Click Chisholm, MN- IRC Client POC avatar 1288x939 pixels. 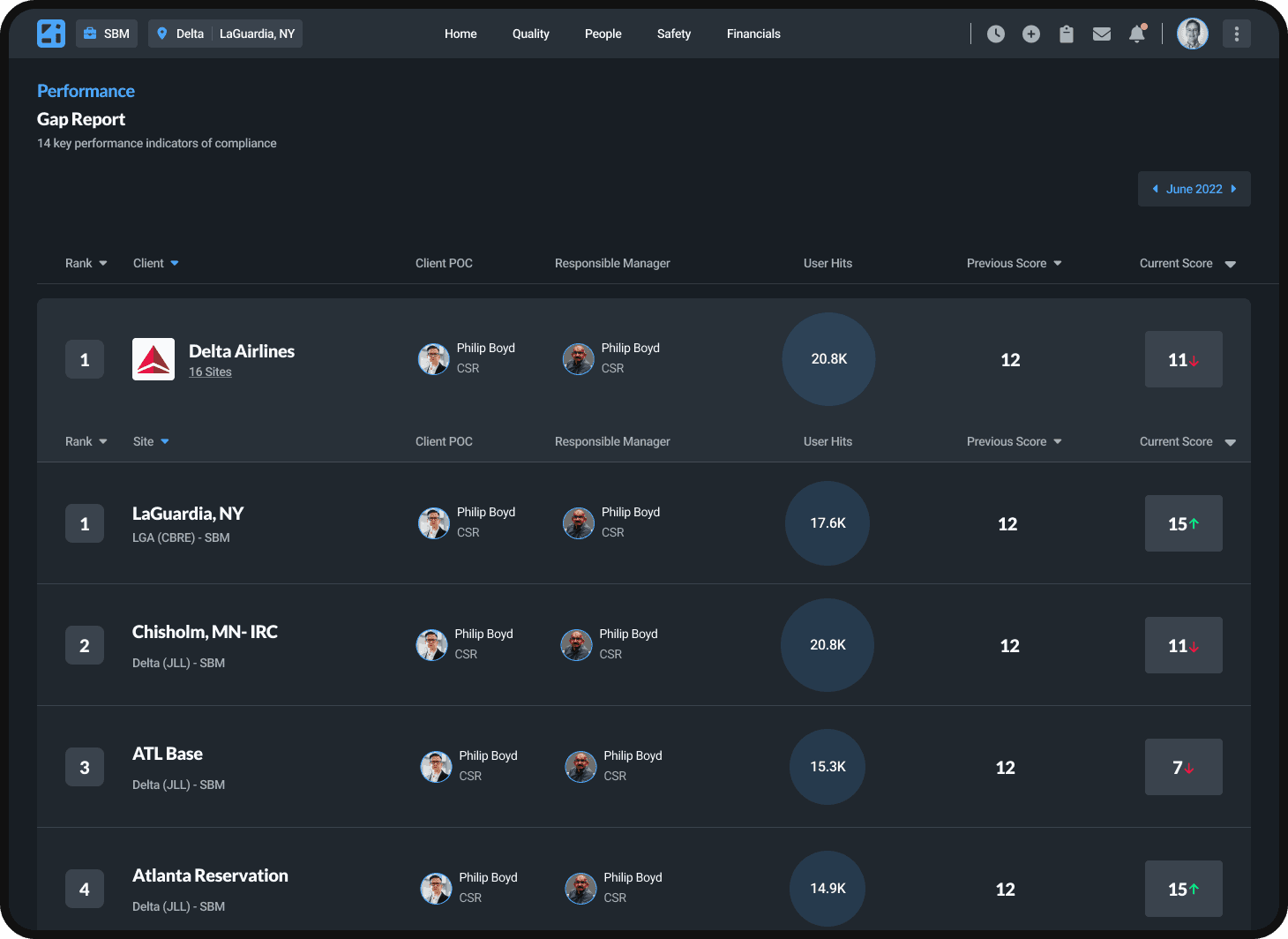[x=431, y=645]
